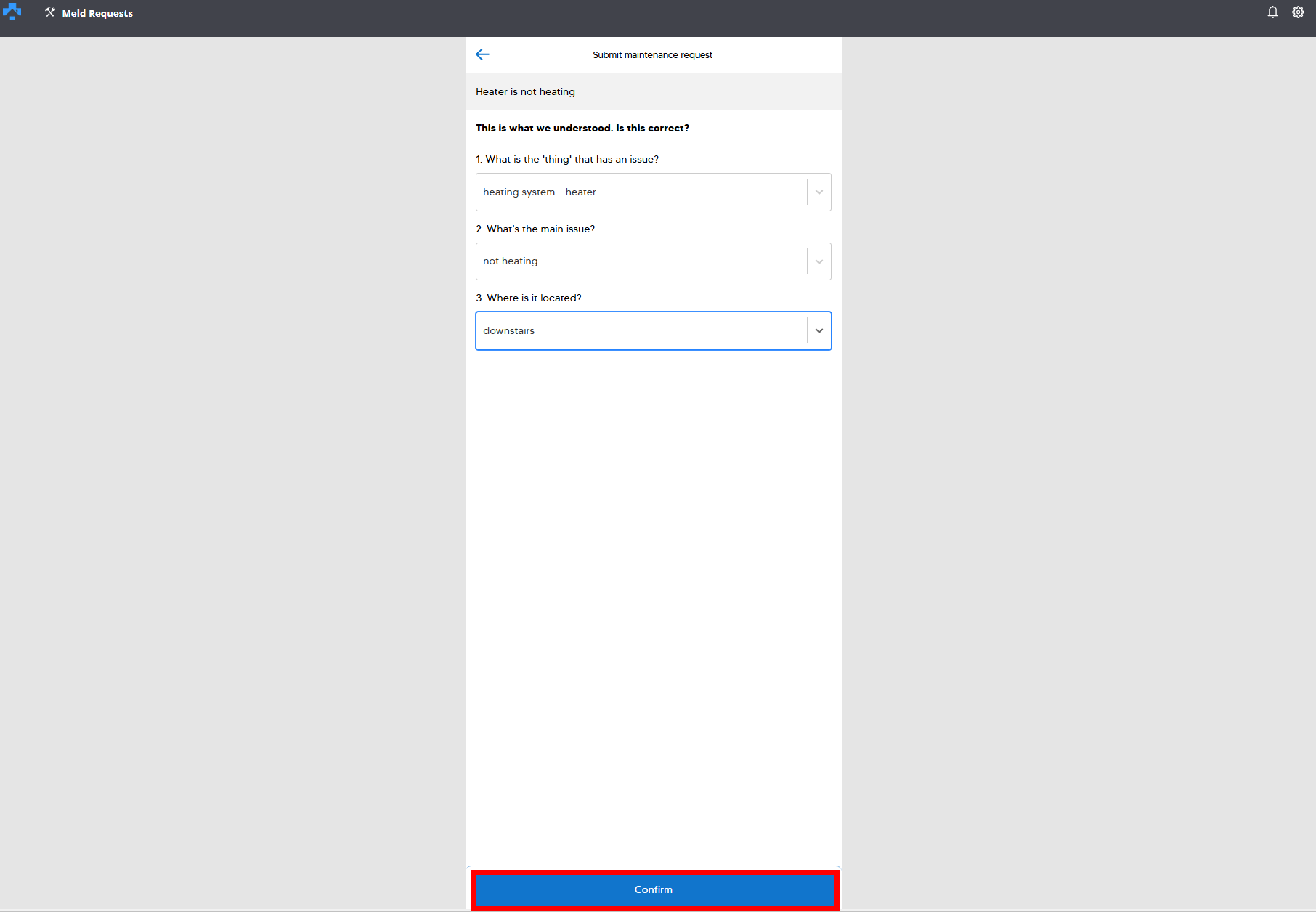Click the question 1 'thing' label
The width and height of the screenshot is (1316, 912).
tap(566, 160)
